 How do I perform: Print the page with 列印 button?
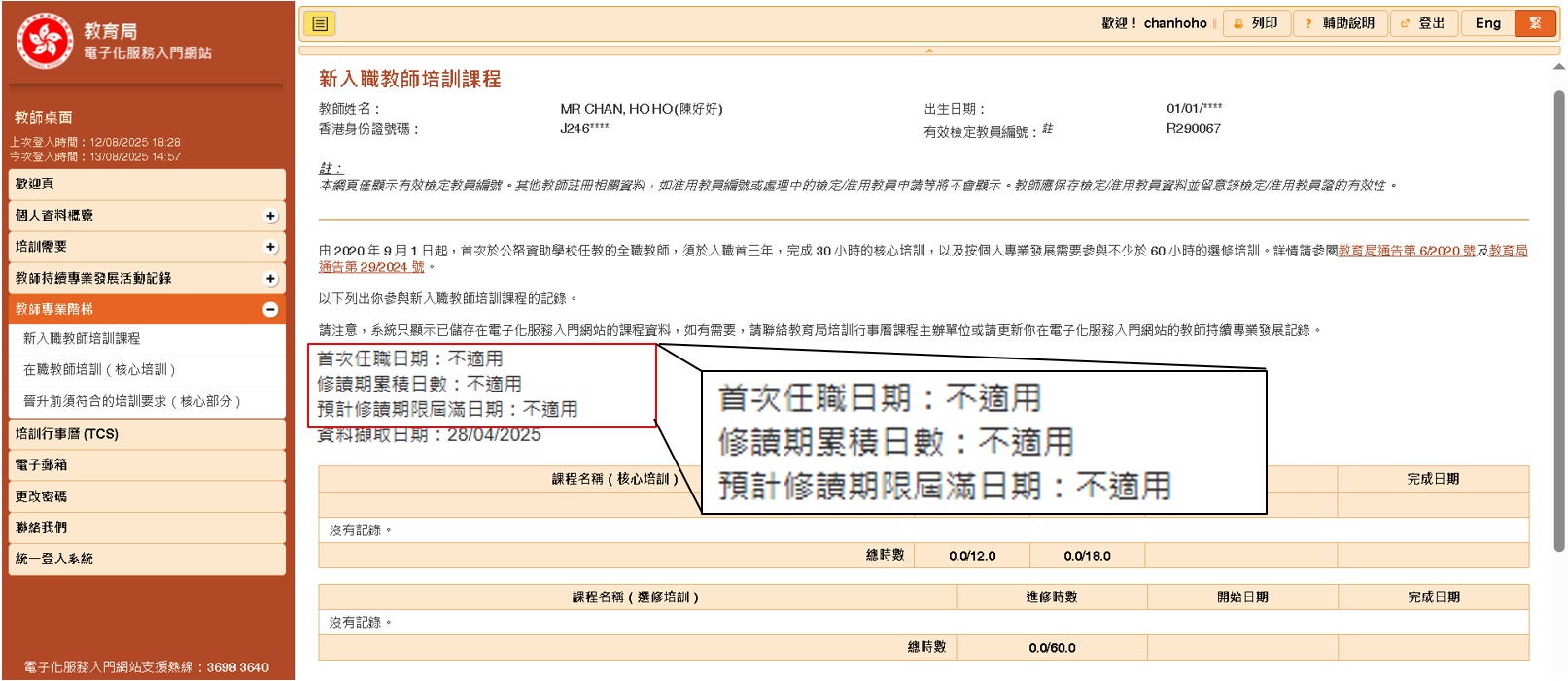(x=1256, y=23)
